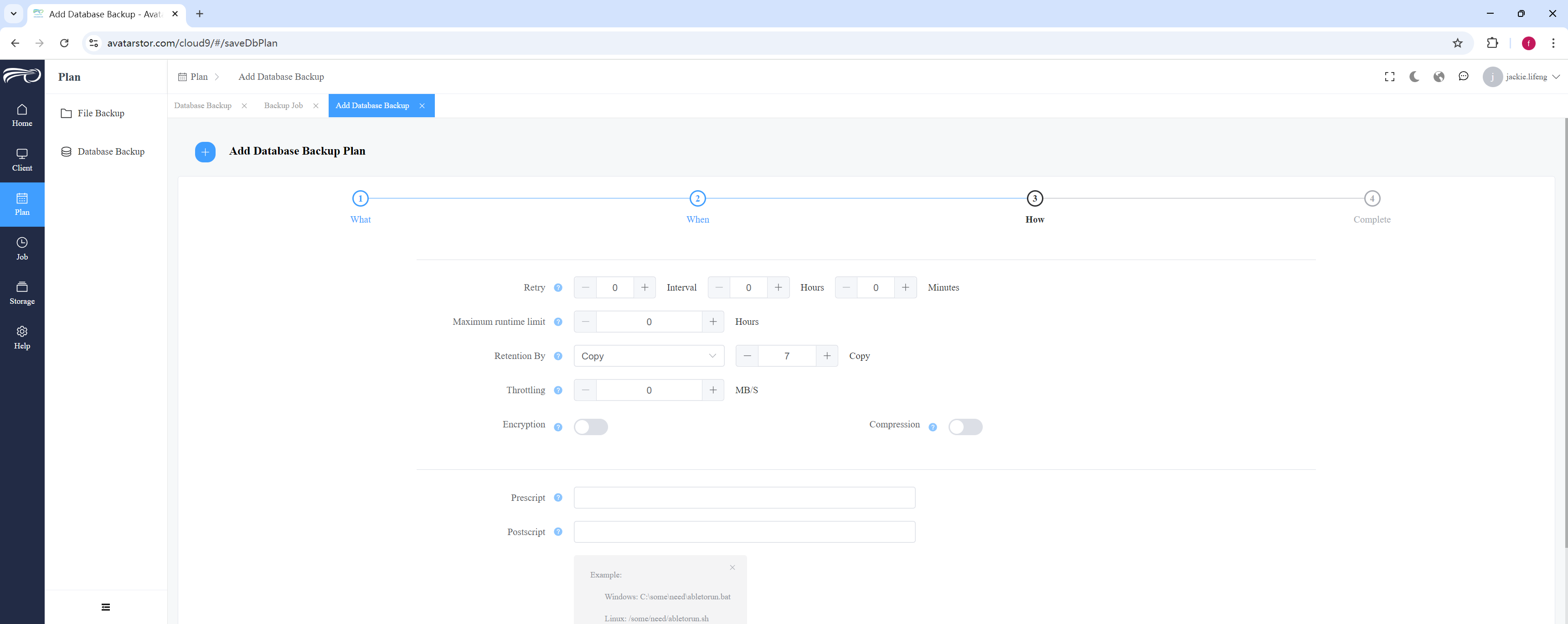Open the chat message icon
The height and width of the screenshot is (624, 1568).
(1463, 77)
